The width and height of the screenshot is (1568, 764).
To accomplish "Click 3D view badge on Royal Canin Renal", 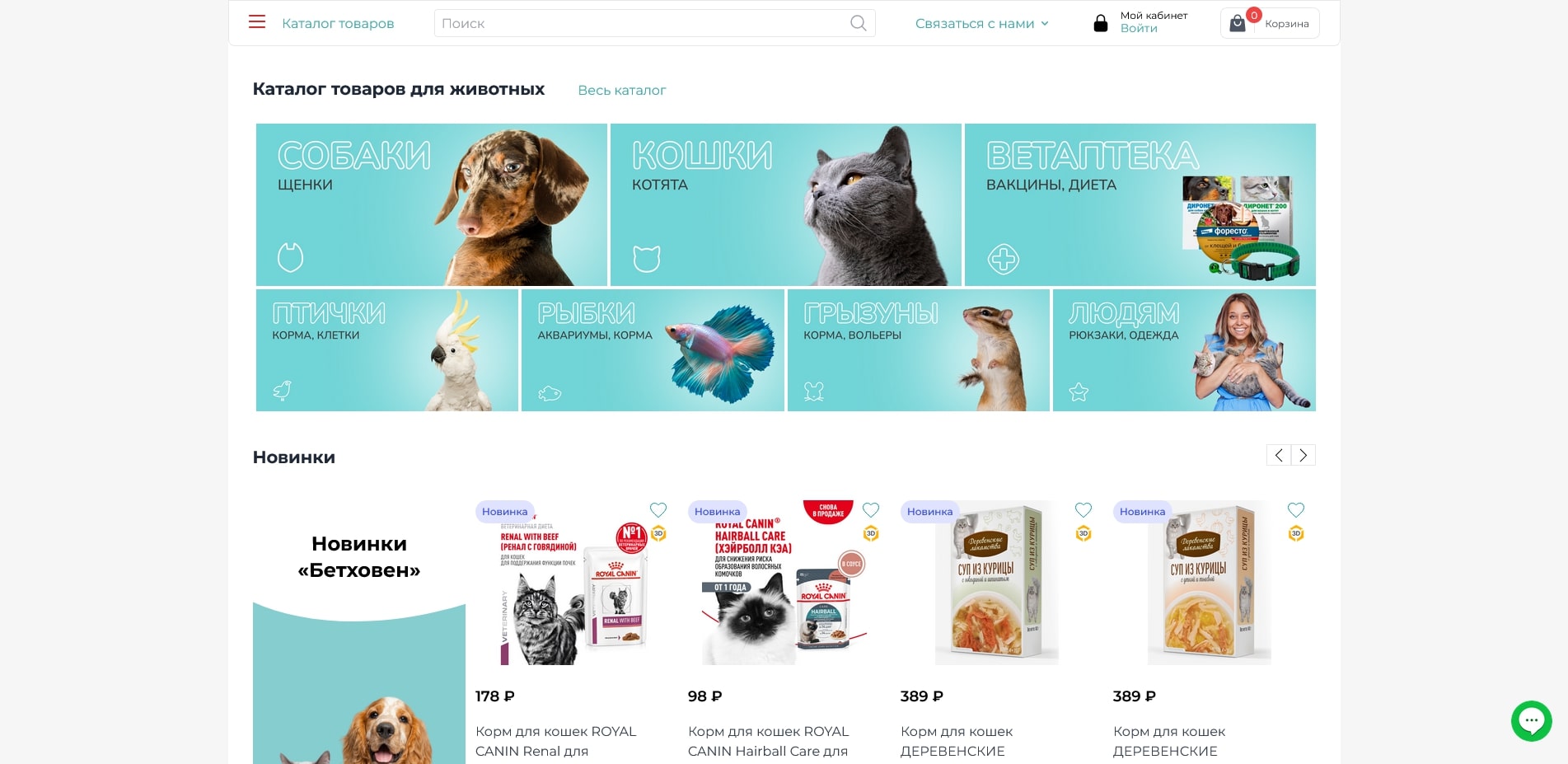I will [658, 533].
